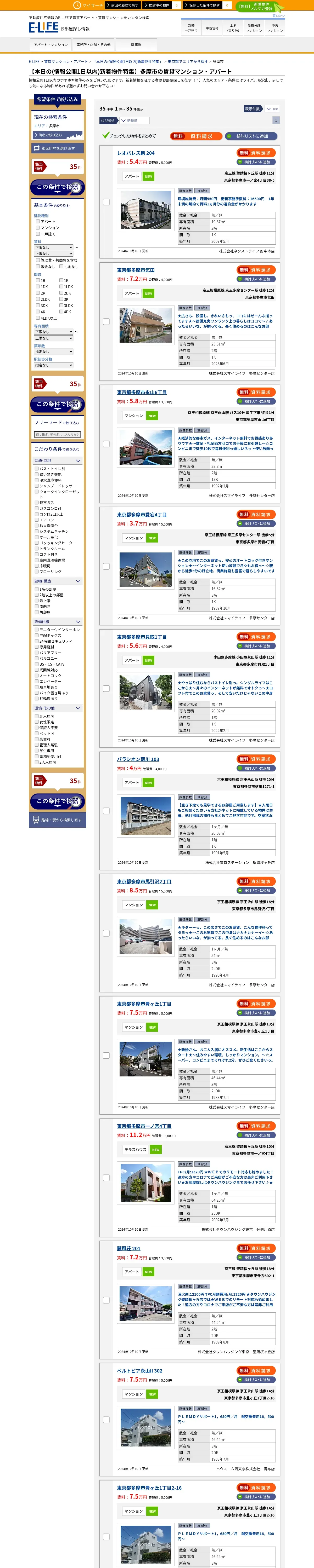Check the マンション building type box
The height and width of the screenshot is (1568, 314).
click(x=38, y=228)
